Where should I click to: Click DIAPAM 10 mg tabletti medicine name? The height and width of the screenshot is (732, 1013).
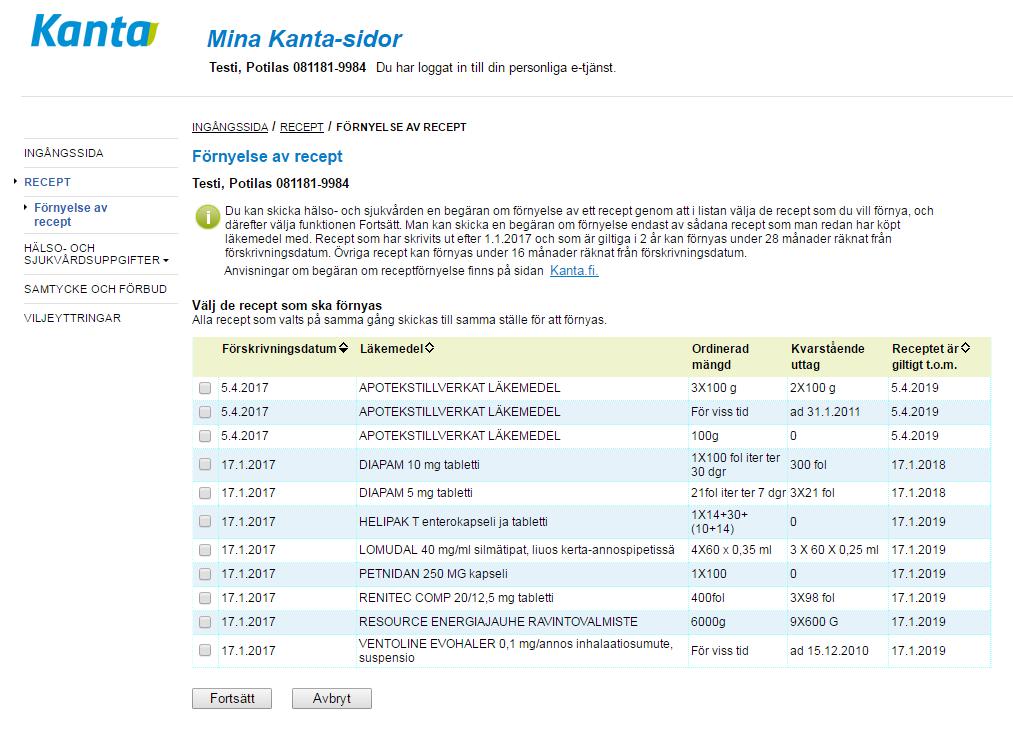coord(419,465)
